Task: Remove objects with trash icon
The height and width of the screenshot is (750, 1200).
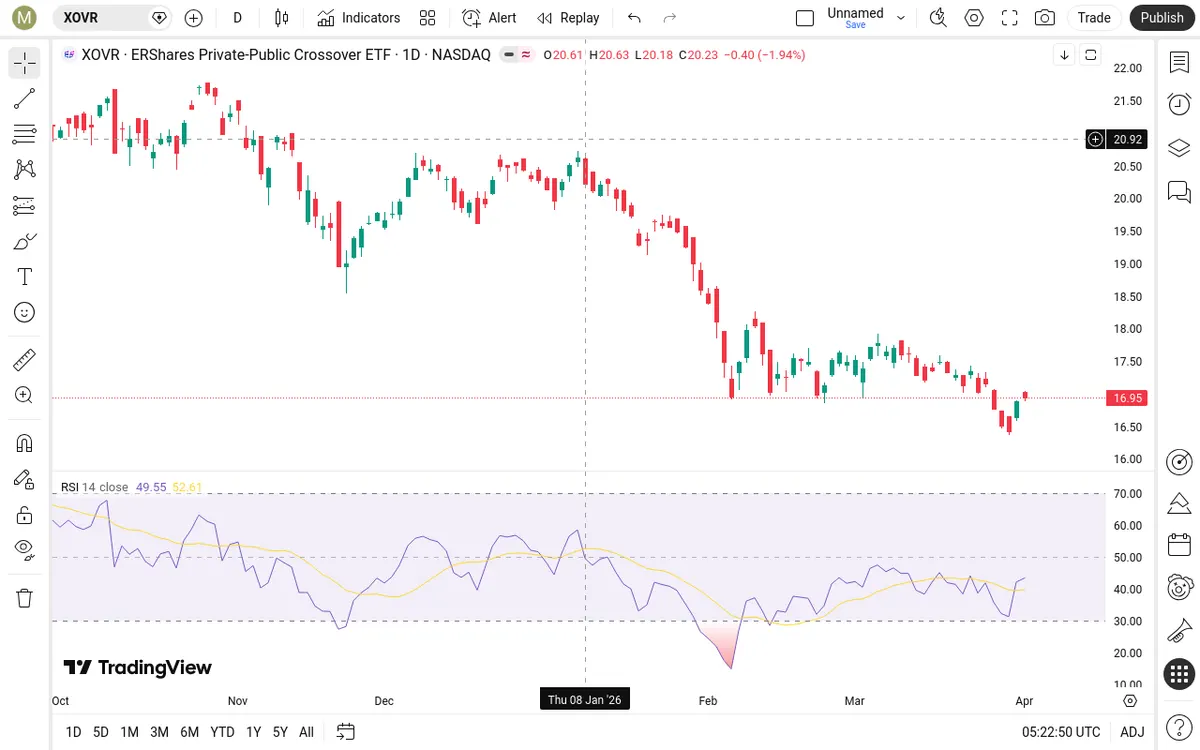Action: pyautogui.click(x=25, y=598)
